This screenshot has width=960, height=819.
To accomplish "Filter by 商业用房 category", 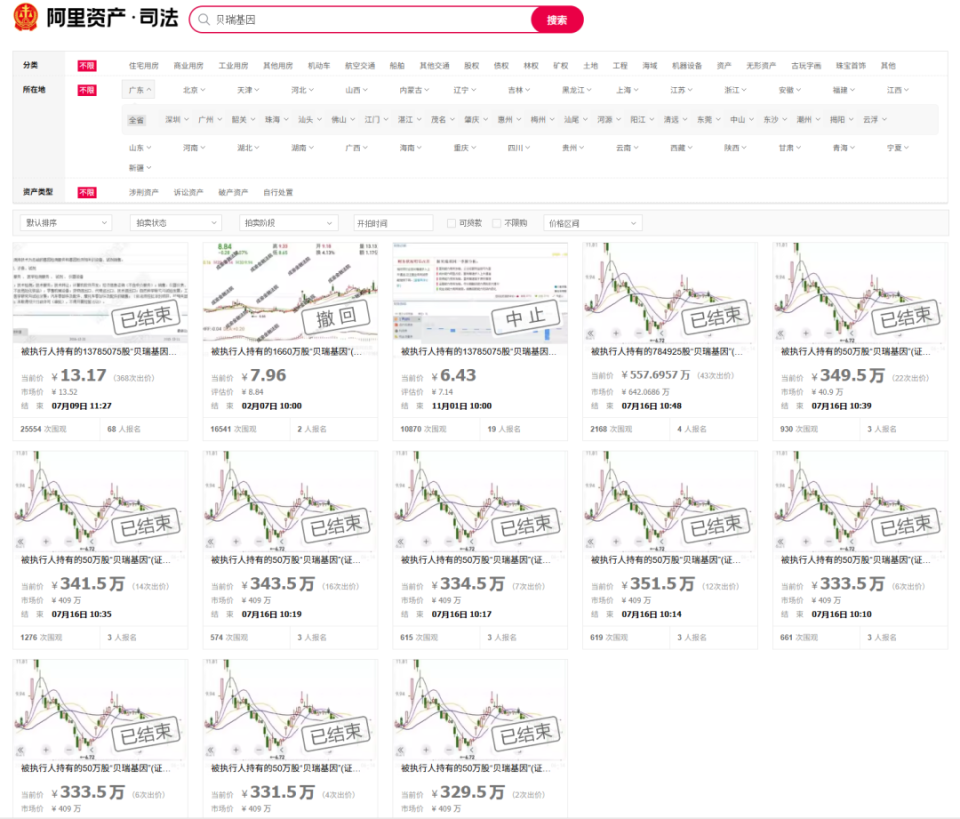I will [x=189, y=65].
